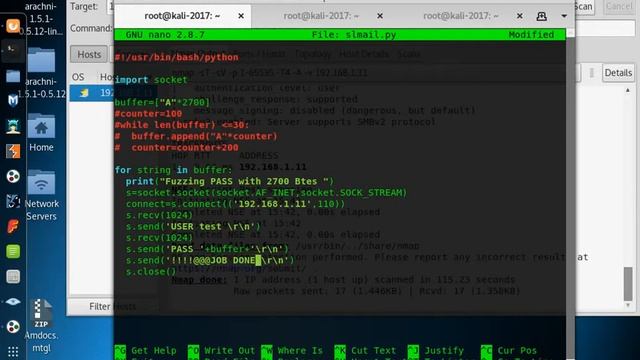Click the s.send 'PASS' buffer line
The height and width of the screenshot is (360, 640).
(207, 249)
